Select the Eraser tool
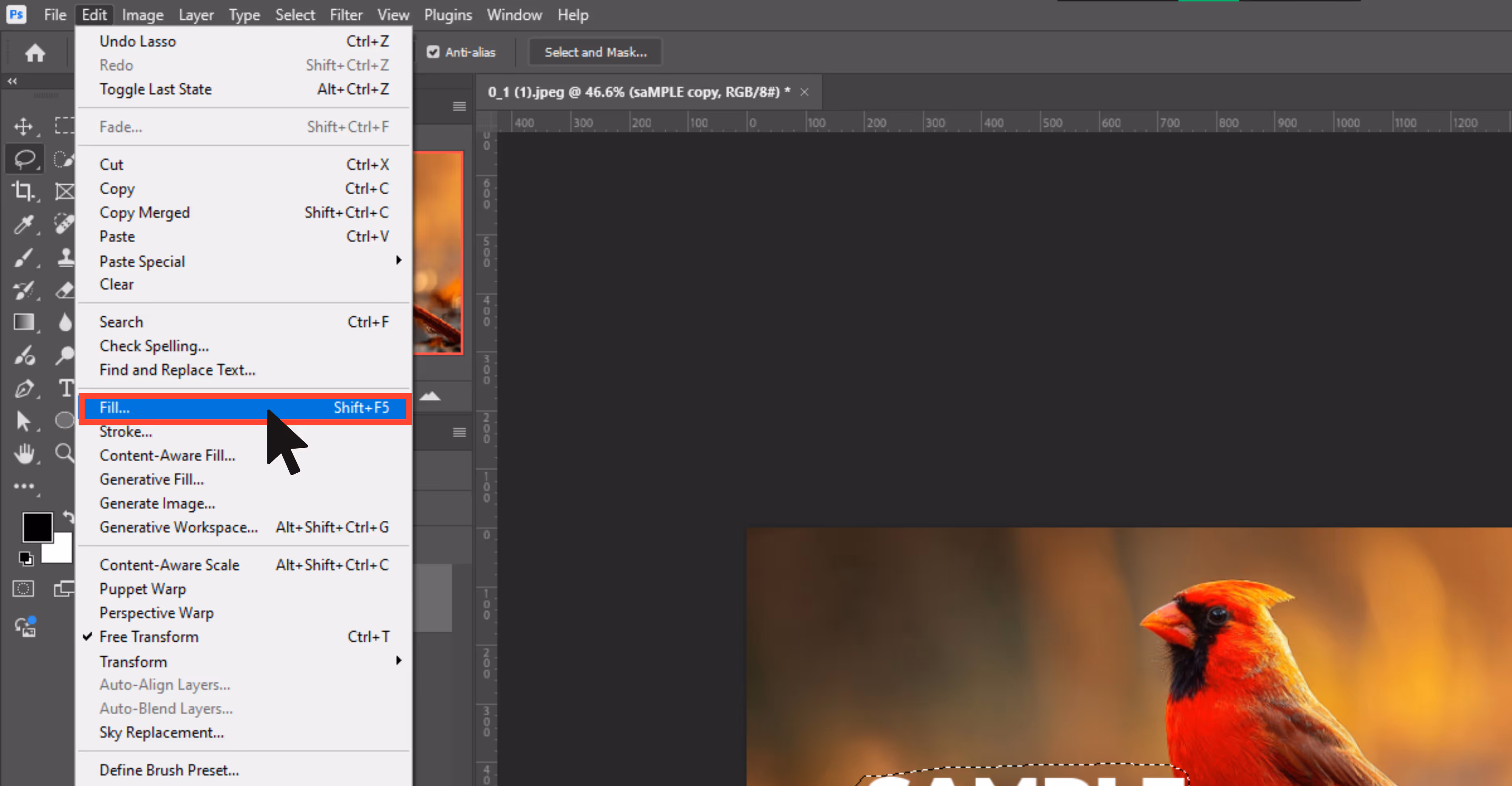This screenshot has height=786, width=1512. [65, 290]
